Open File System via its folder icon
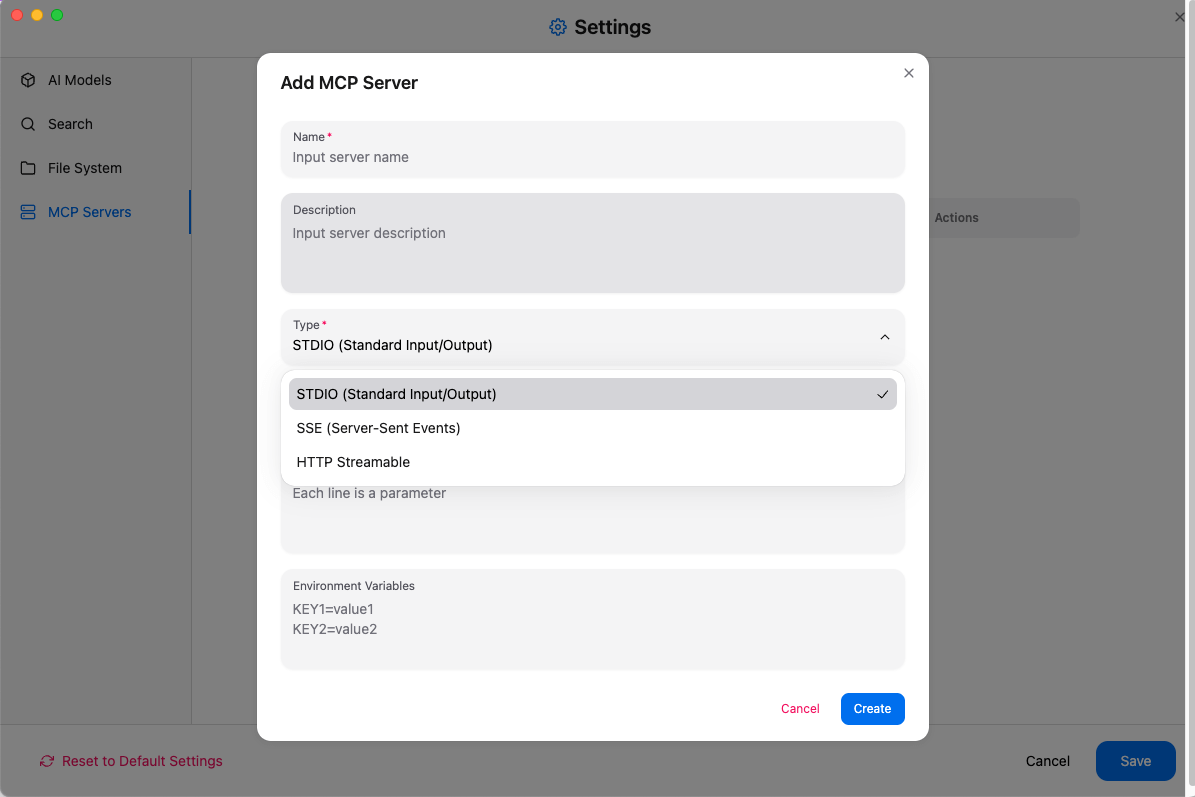 pos(27,168)
